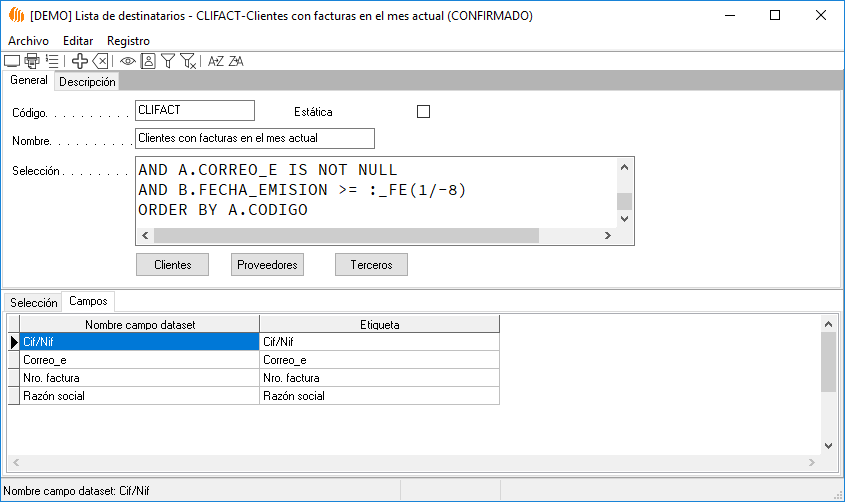Click the delete record icon
Image resolution: width=845 pixels, height=502 pixels.
click(100, 61)
